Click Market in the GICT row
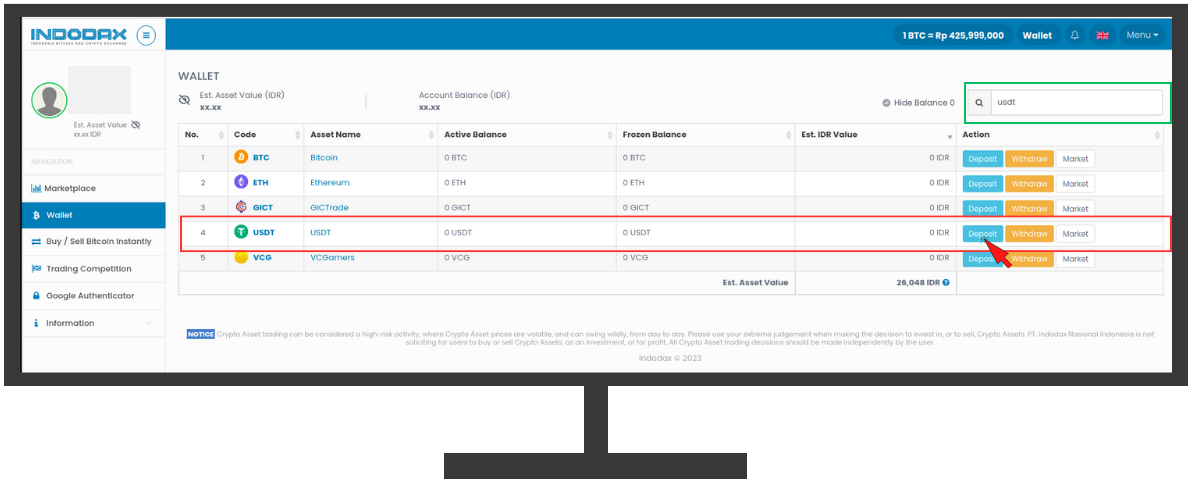This screenshot has width=1193, height=483. [1075, 208]
